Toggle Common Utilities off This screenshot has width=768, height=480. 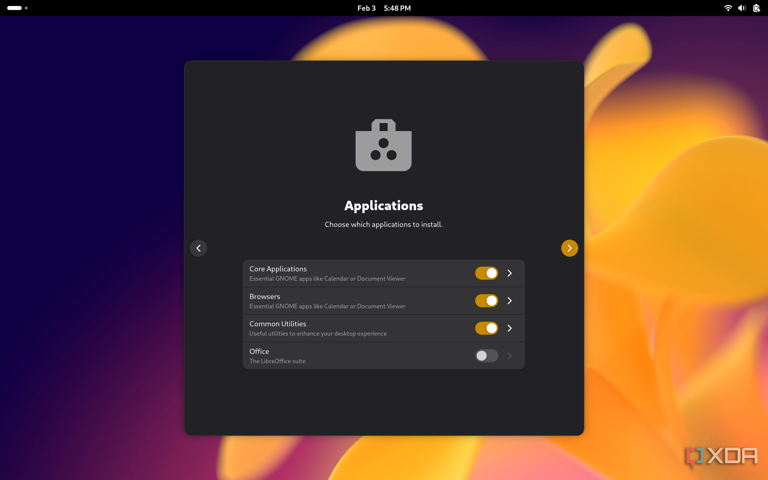[486, 328]
